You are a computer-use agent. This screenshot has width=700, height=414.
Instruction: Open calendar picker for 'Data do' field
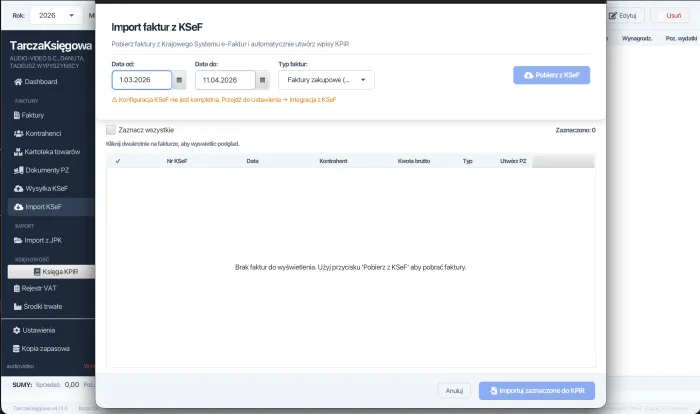[x=262, y=80]
